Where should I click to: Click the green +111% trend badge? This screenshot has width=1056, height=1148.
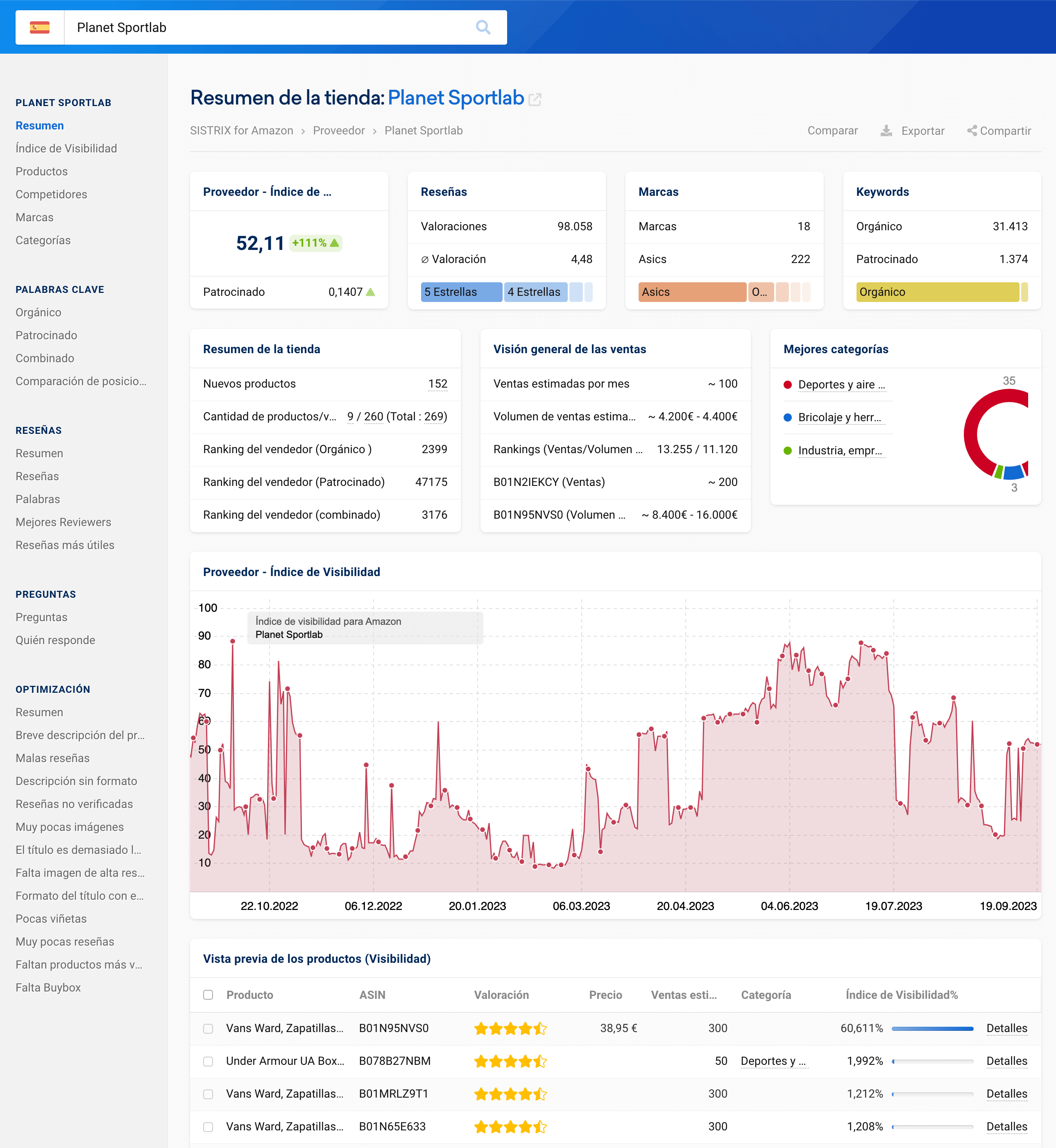pyautogui.click(x=315, y=243)
